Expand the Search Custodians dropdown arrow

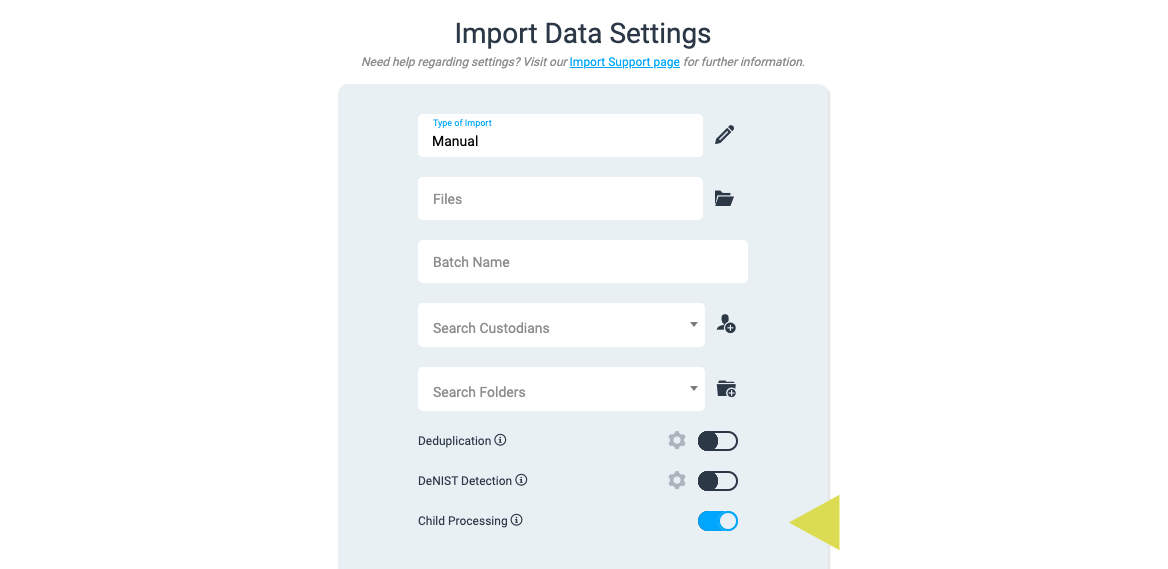(x=694, y=325)
